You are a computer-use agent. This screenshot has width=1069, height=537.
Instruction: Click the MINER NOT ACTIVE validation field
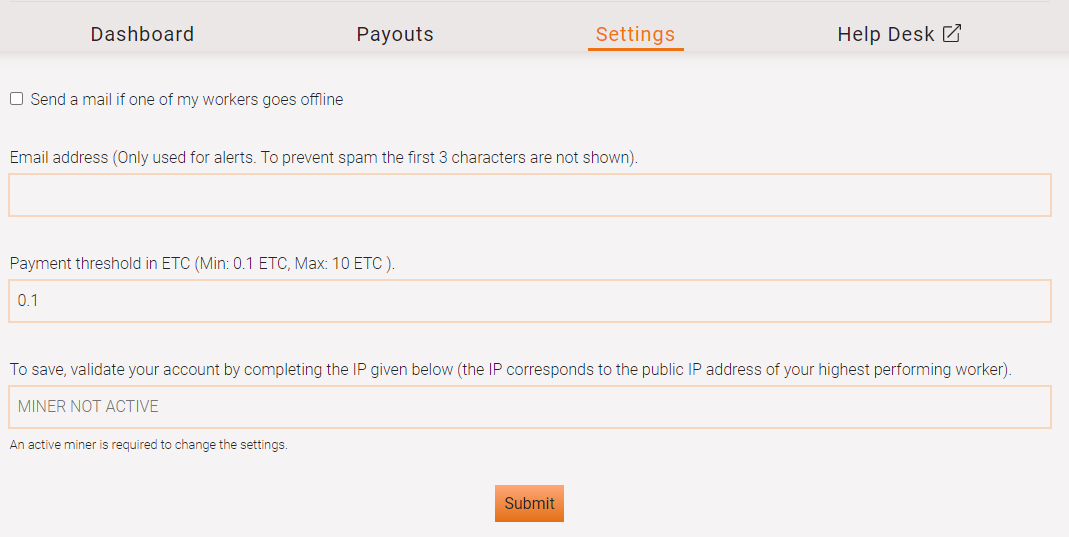pyautogui.click(x=530, y=407)
